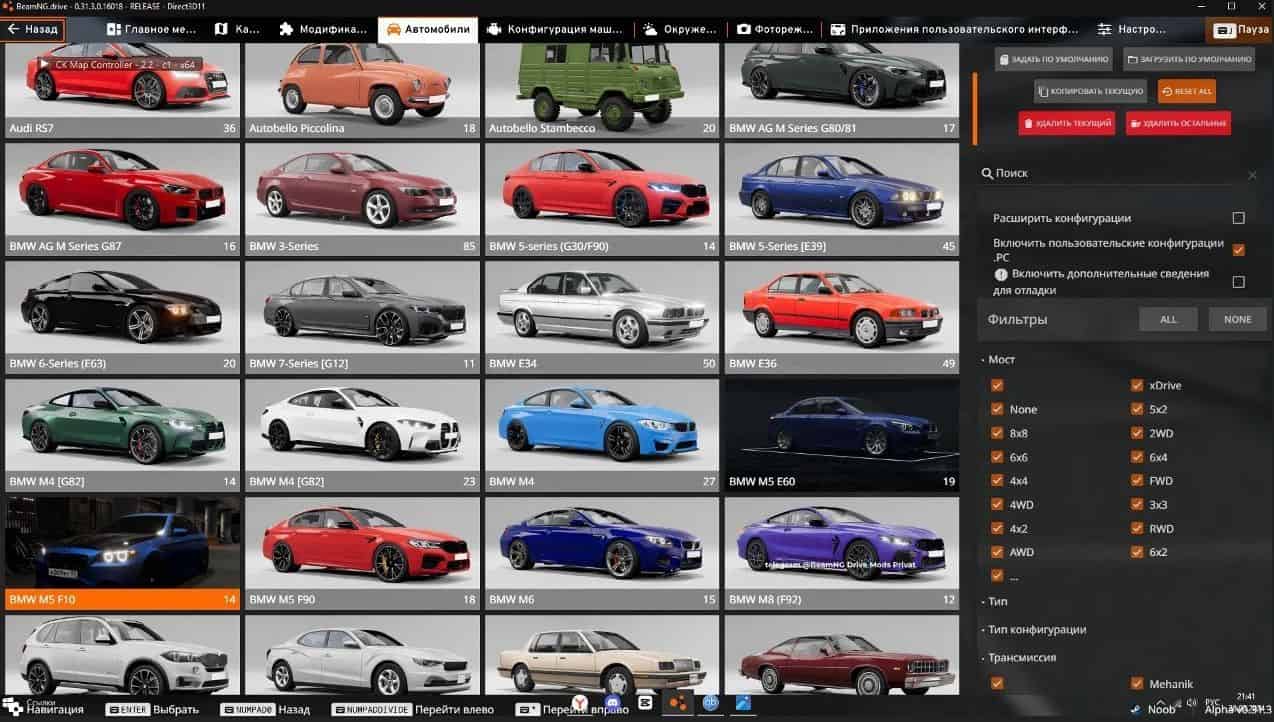The width and height of the screenshot is (1274, 722).
Task: Click the search magnifier icon
Action: (x=987, y=174)
